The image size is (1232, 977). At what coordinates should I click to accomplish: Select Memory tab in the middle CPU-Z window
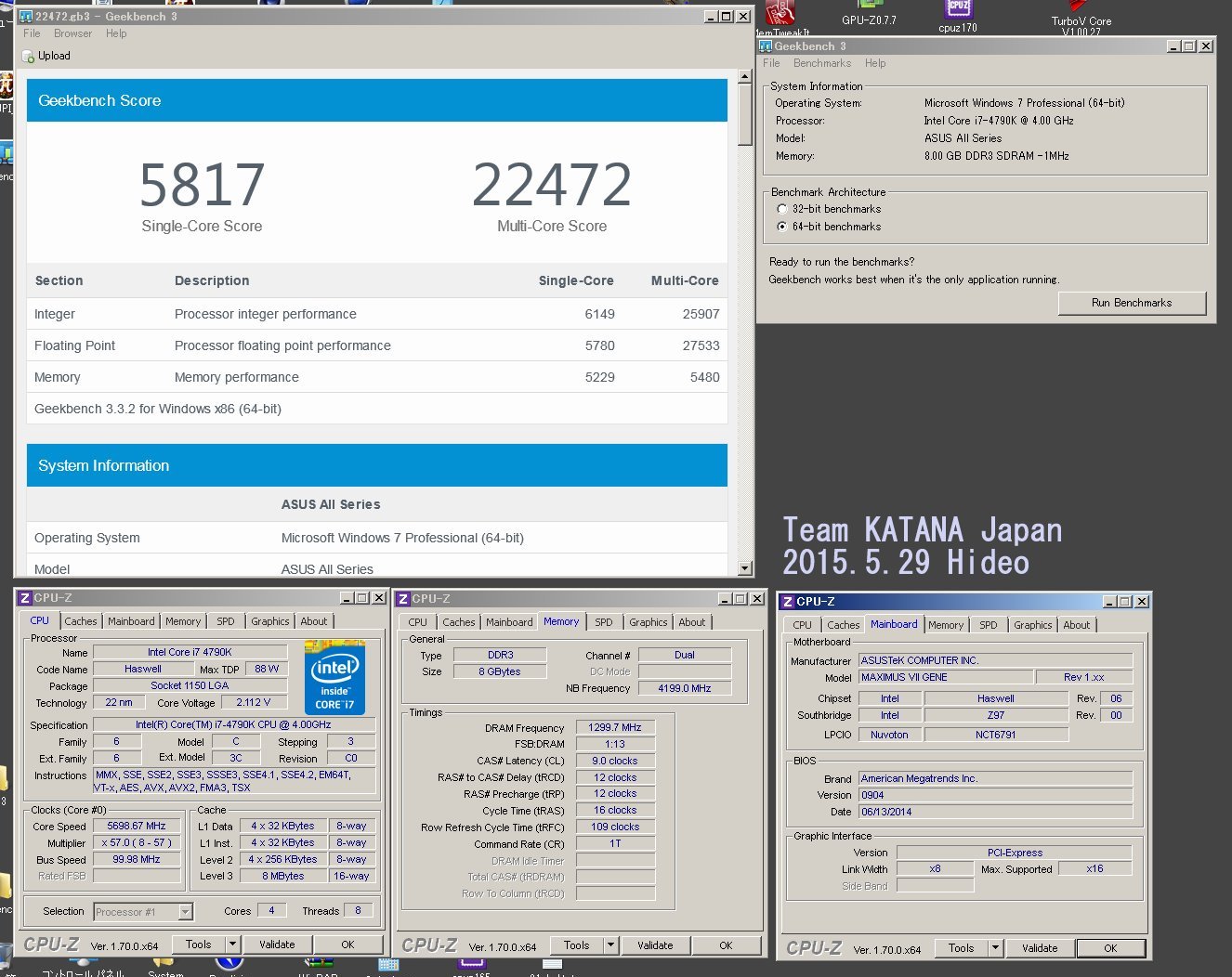point(561,621)
